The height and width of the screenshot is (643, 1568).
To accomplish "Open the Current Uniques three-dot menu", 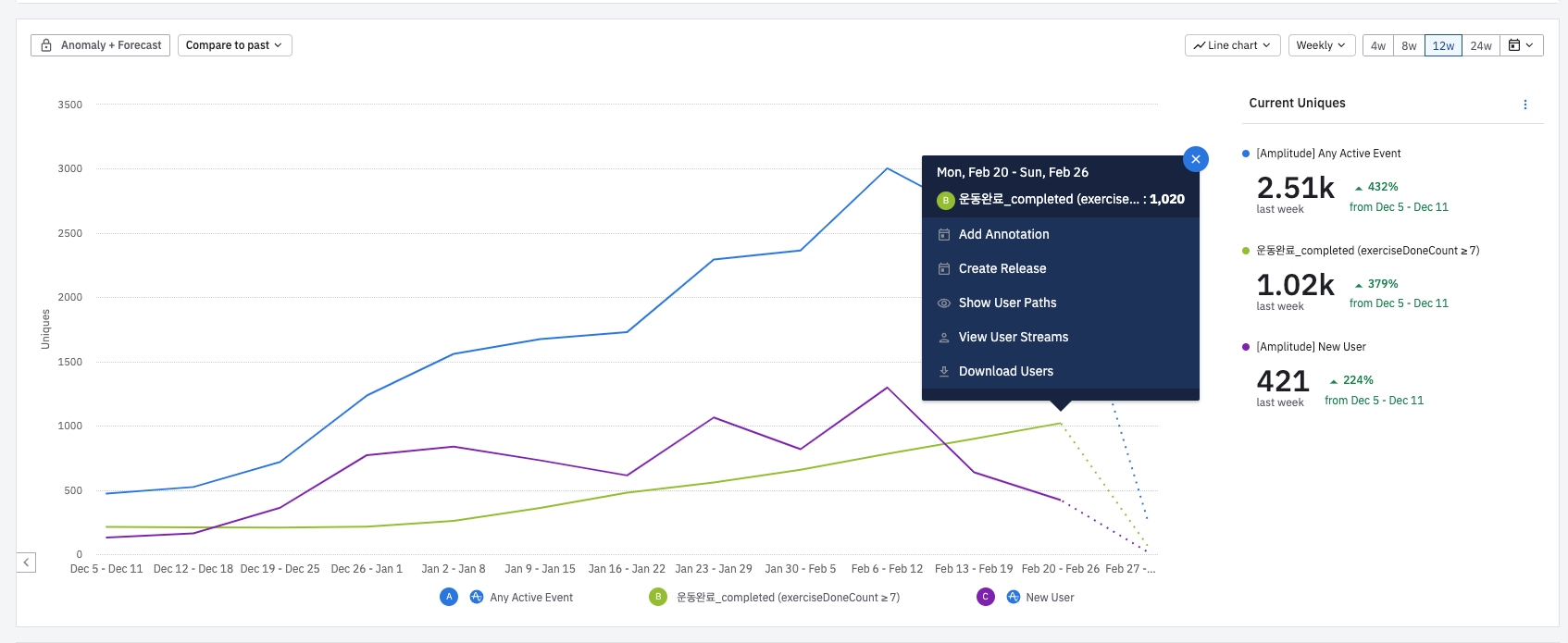I will coord(1525,105).
